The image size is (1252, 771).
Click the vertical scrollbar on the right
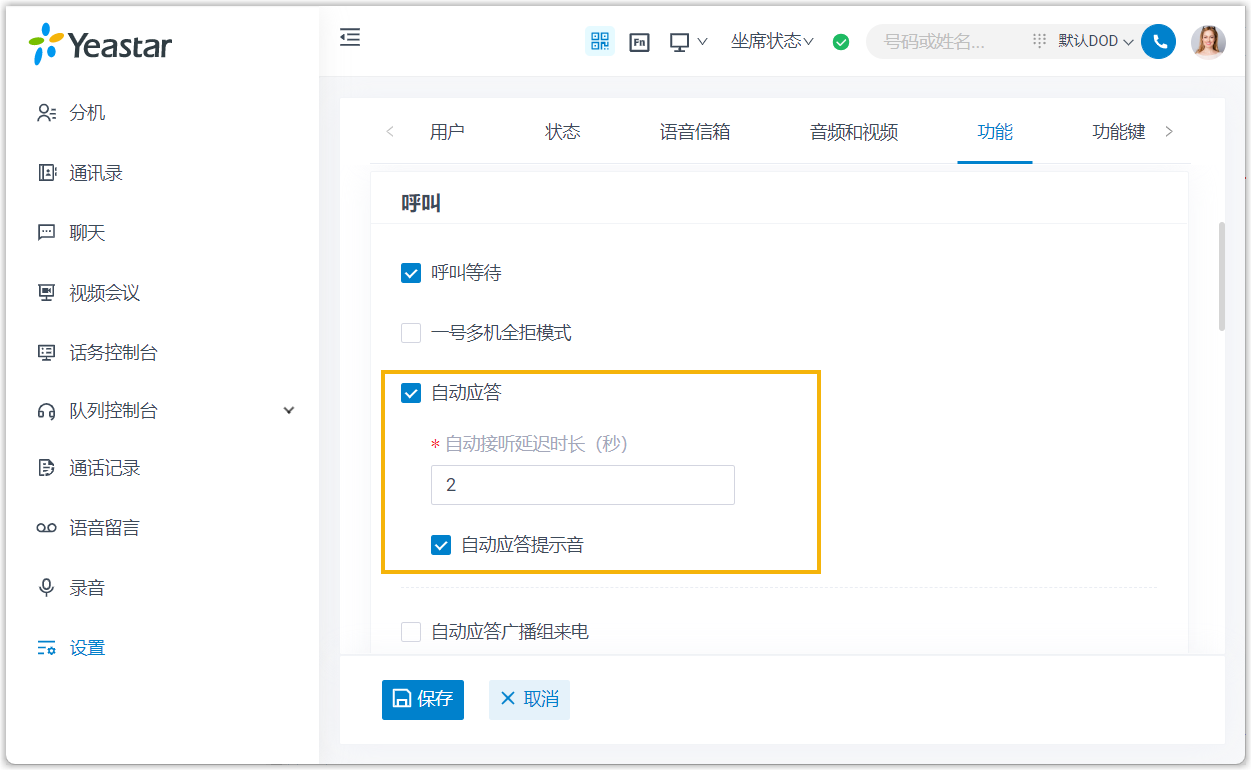tap(1221, 276)
